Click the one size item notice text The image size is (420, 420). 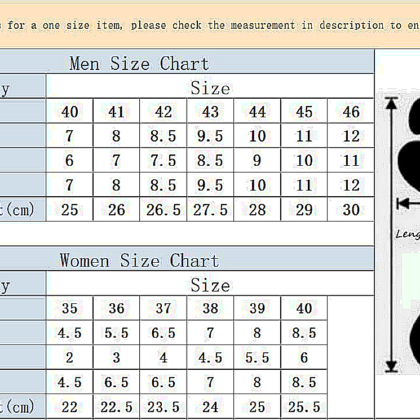pos(210,25)
